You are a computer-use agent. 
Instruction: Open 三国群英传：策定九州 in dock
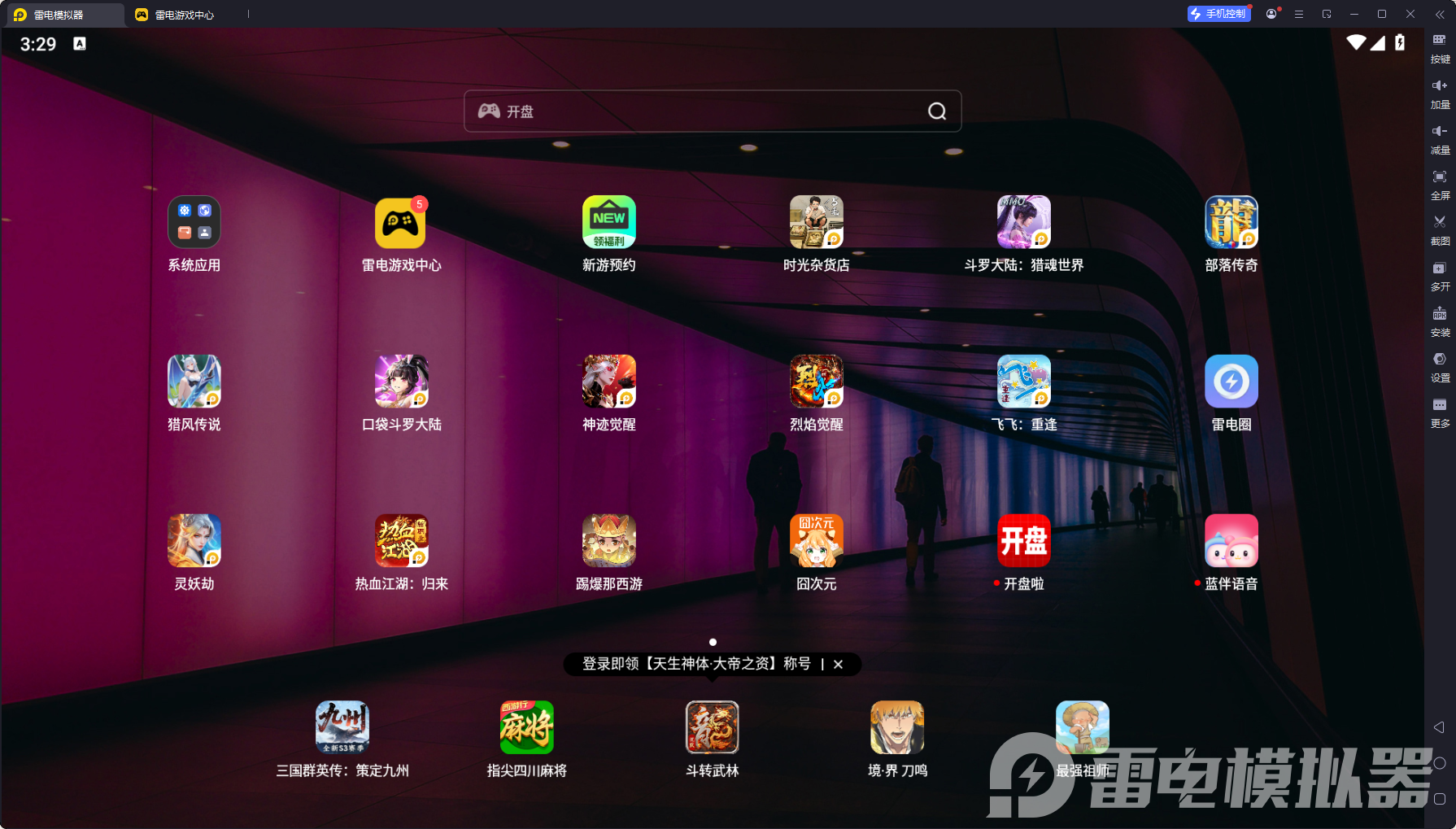click(342, 727)
